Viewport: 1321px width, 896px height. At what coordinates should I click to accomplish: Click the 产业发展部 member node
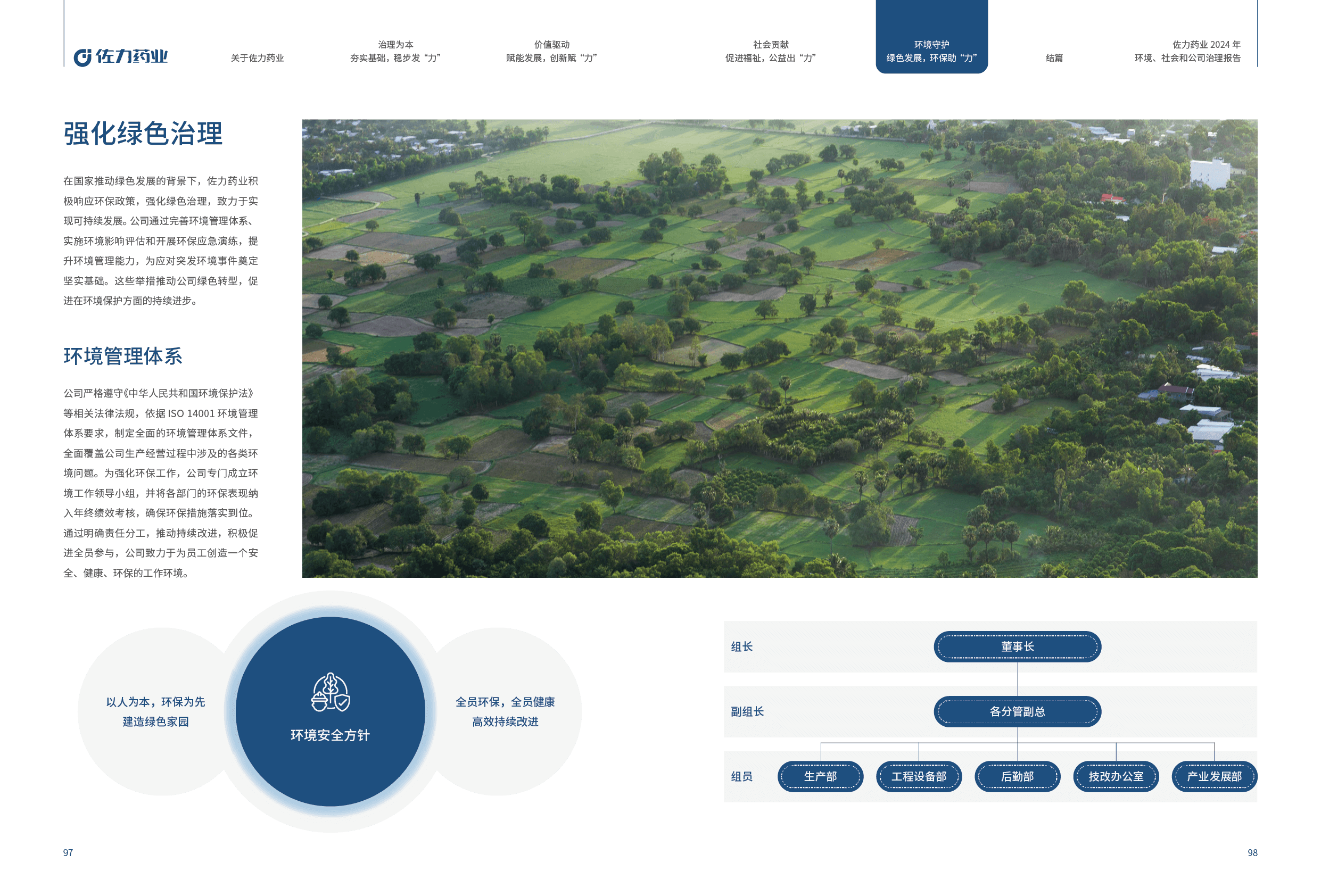(1213, 776)
